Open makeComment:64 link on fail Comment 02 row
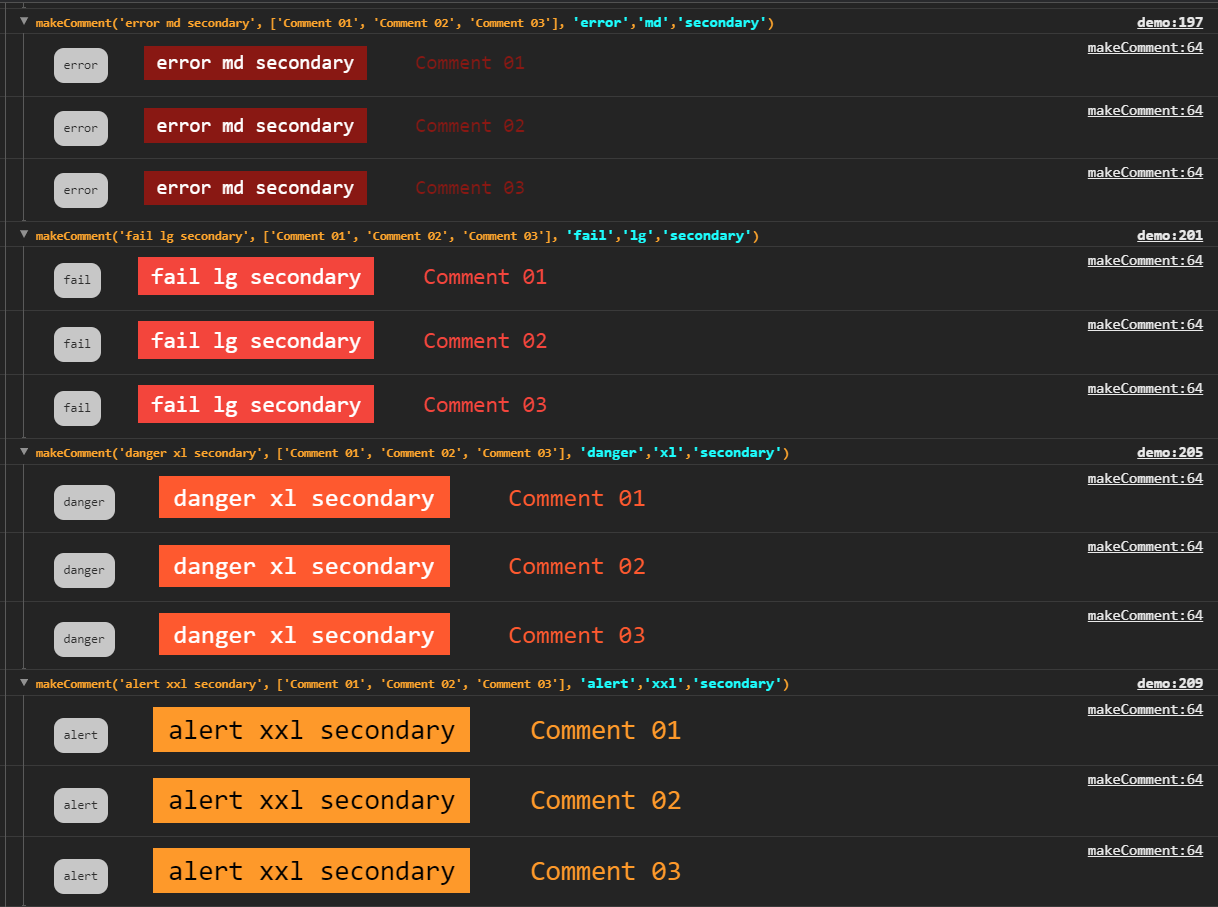 pyautogui.click(x=1145, y=324)
